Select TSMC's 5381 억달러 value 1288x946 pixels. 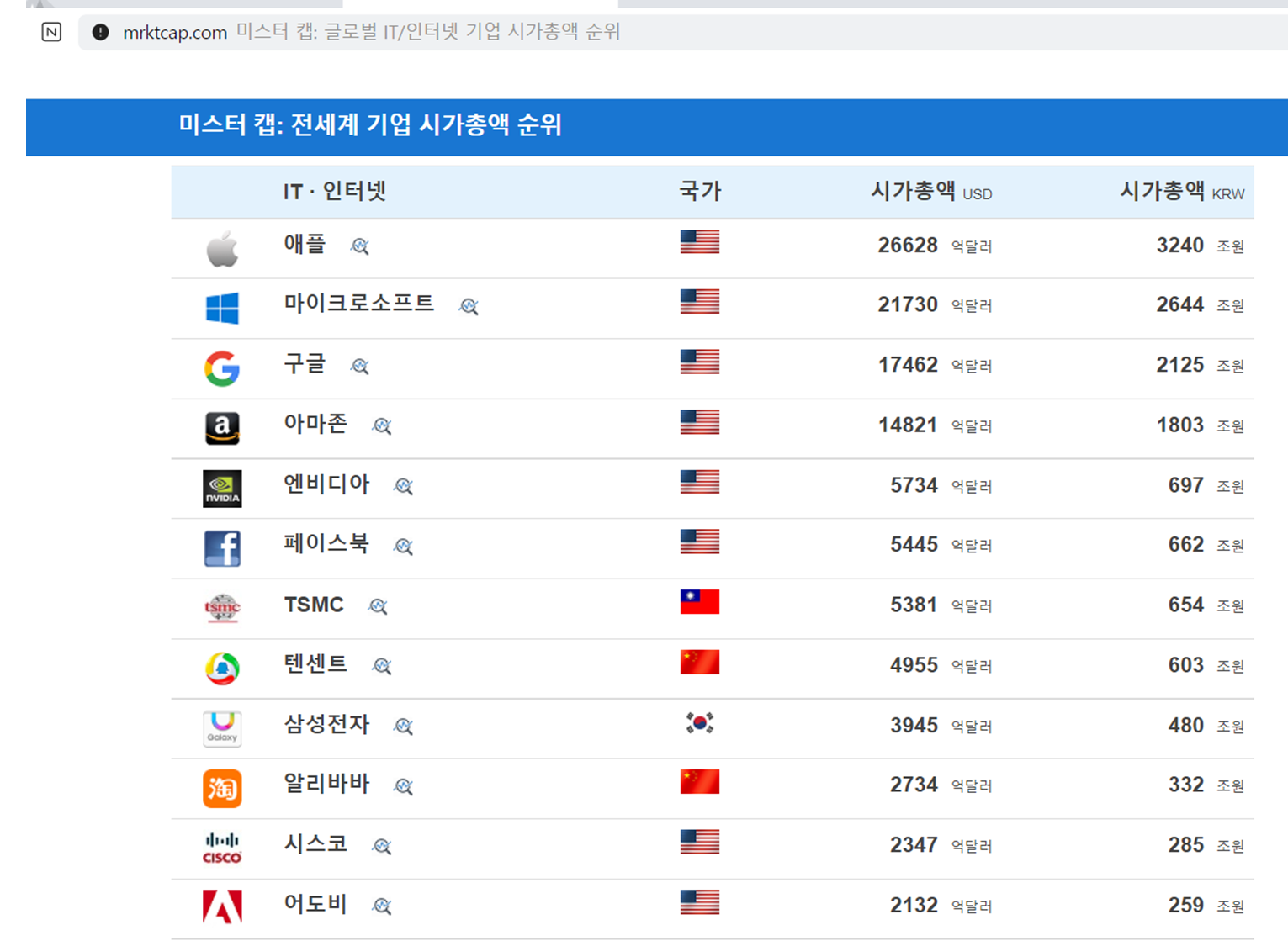pos(941,605)
